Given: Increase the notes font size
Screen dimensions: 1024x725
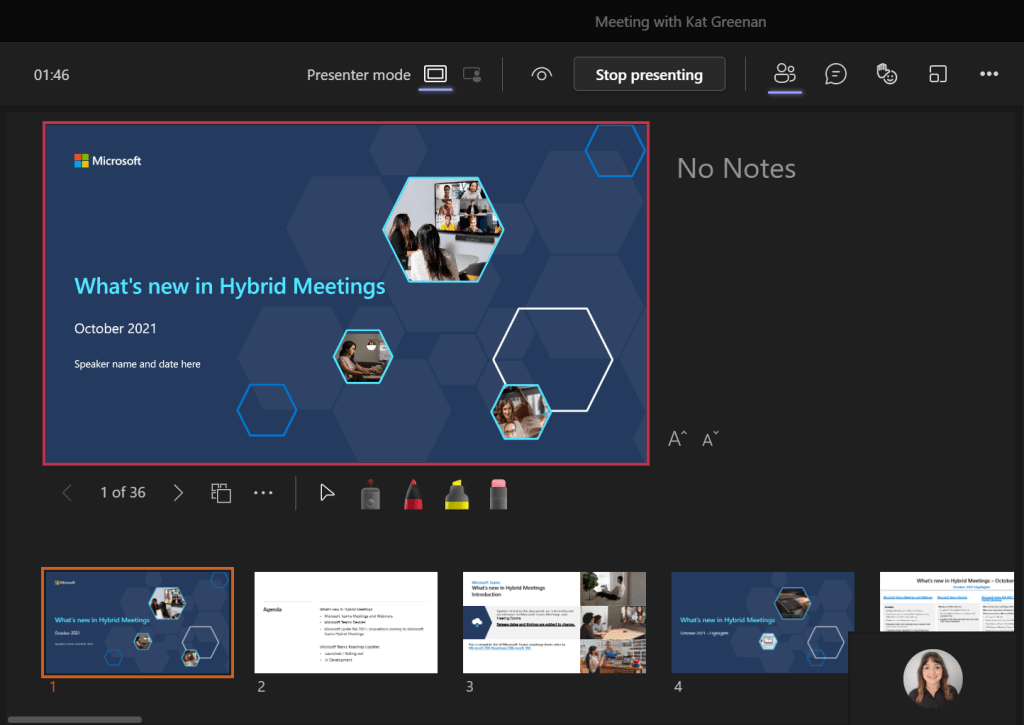Looking at the screenshot, I should (x=678, y=437).
